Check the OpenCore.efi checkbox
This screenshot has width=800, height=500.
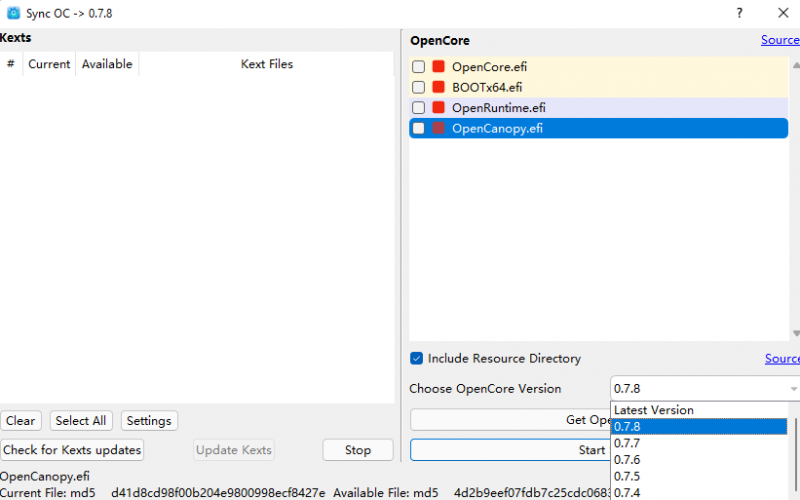click(418, 66)
